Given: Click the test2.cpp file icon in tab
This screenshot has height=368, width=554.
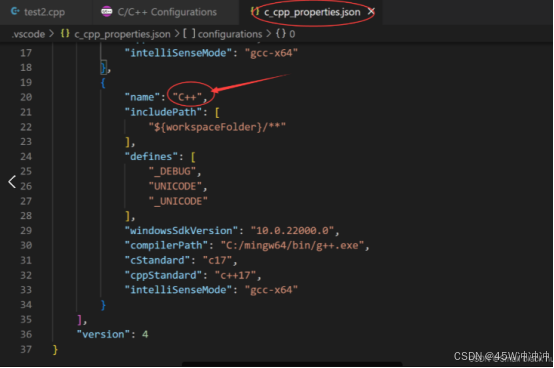Looking at the screenshot, I should [x=15, y=12].
